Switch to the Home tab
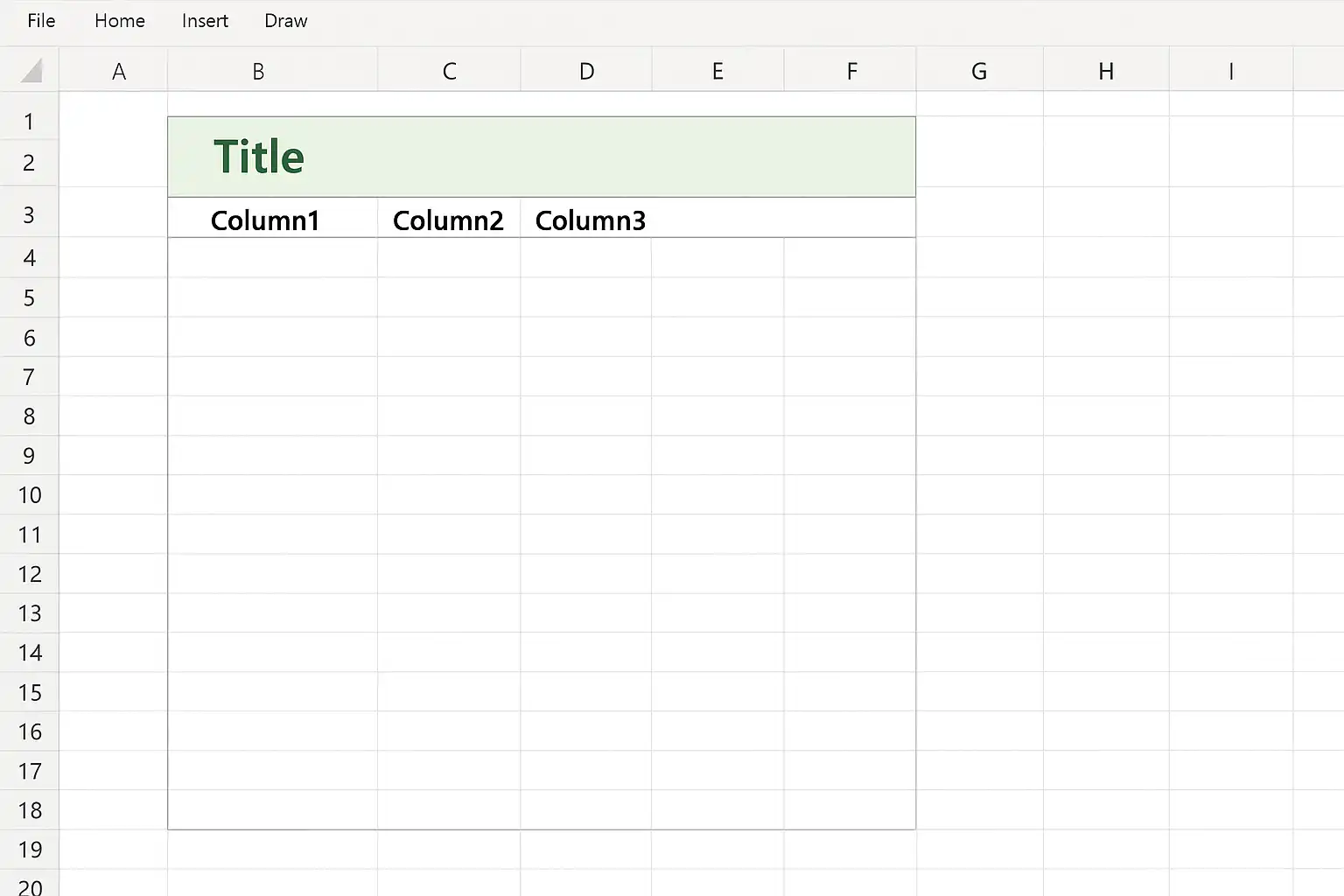 120,21
